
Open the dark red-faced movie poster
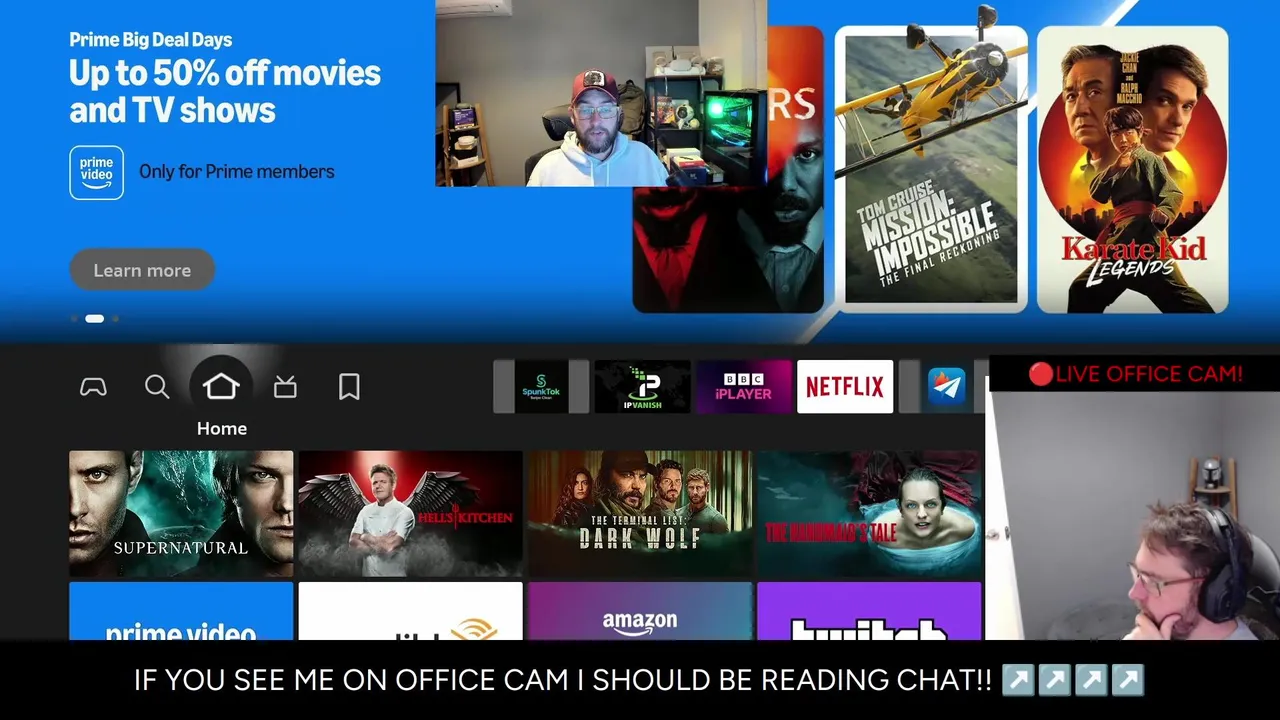pos(728,248)
